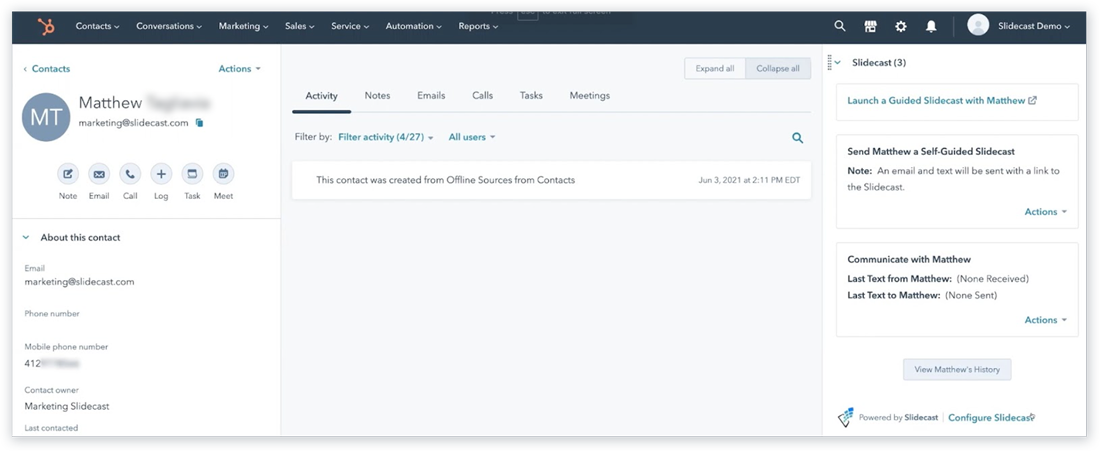Open the Marketing menu
This screenshot has height=451, width=1100.
click(x=243, y=26)
